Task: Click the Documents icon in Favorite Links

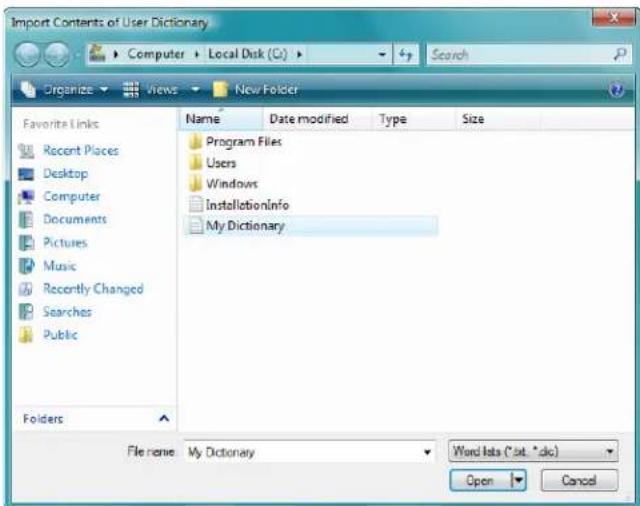Action: tap(26, 220)
